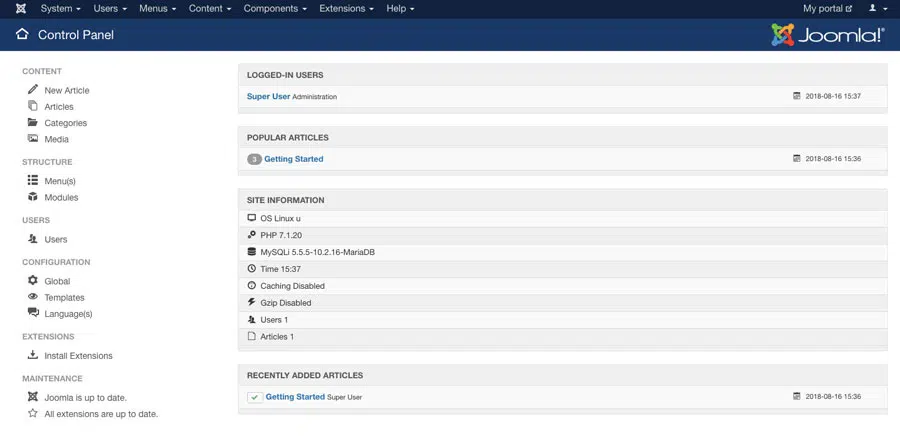Click the database icon beside MySQLi version
Screen dimensions: 900x438
point(251,251)
